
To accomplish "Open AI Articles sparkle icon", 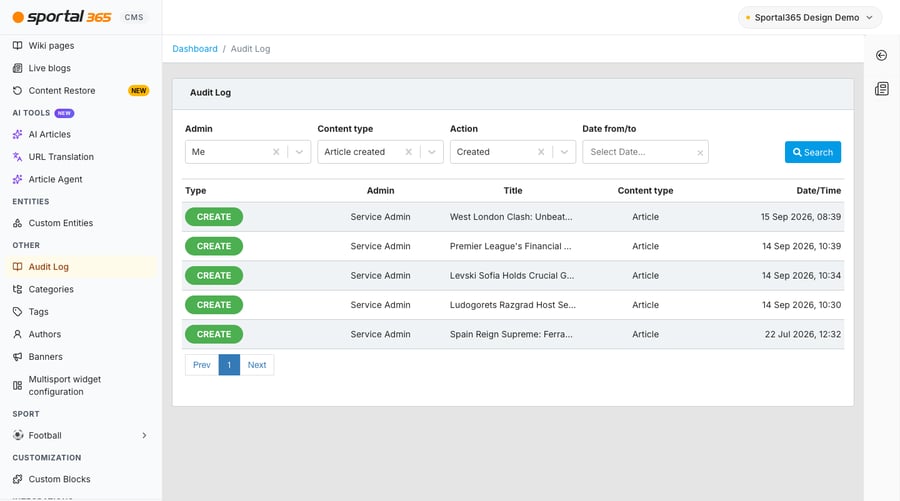I will coord(18,134).
